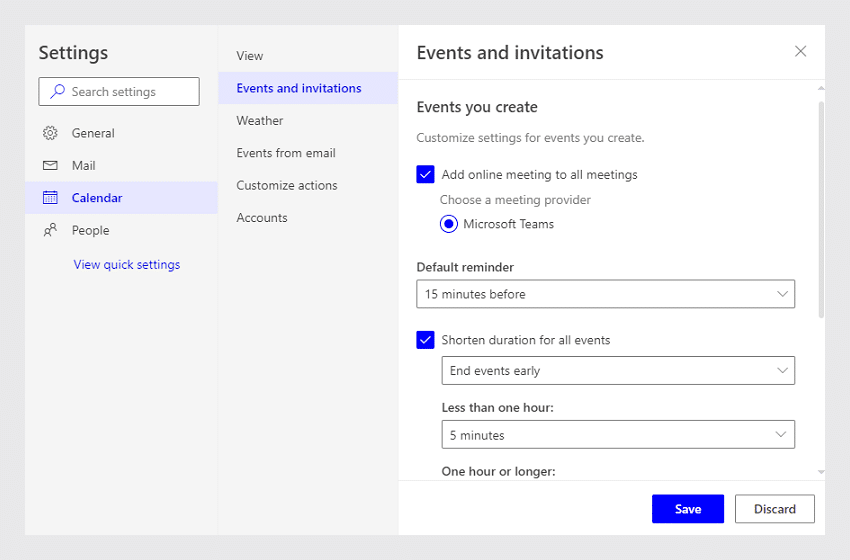Open the General settings category

(121, 133)
